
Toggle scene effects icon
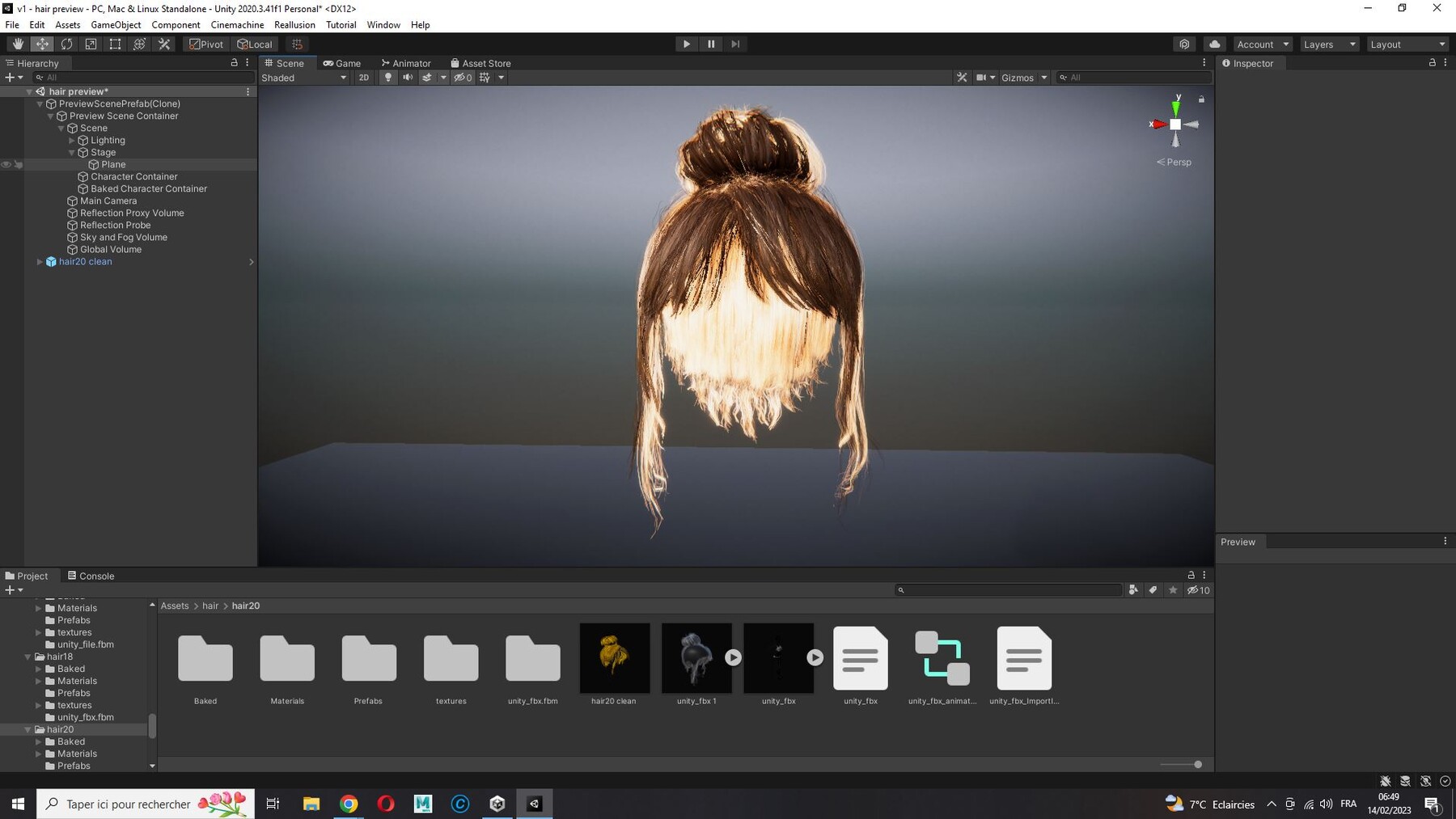coord(427,78)
